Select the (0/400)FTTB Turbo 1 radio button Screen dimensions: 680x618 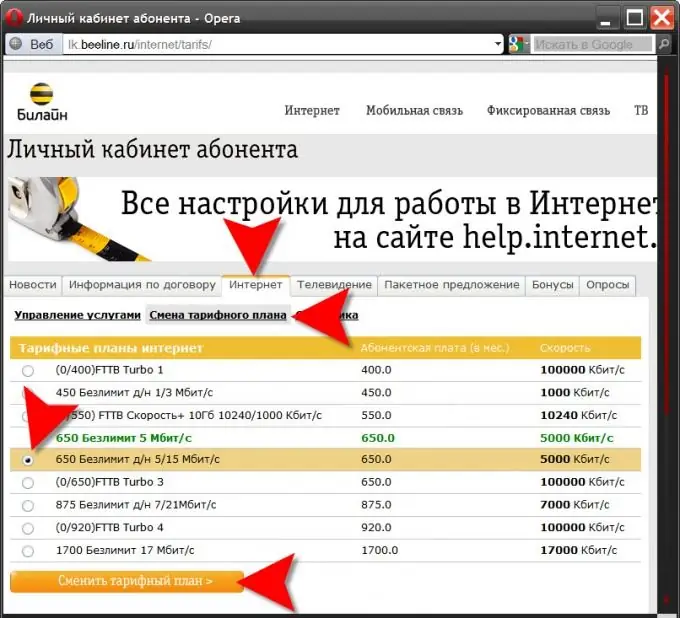pyautogui.click(x=28, y=371)
